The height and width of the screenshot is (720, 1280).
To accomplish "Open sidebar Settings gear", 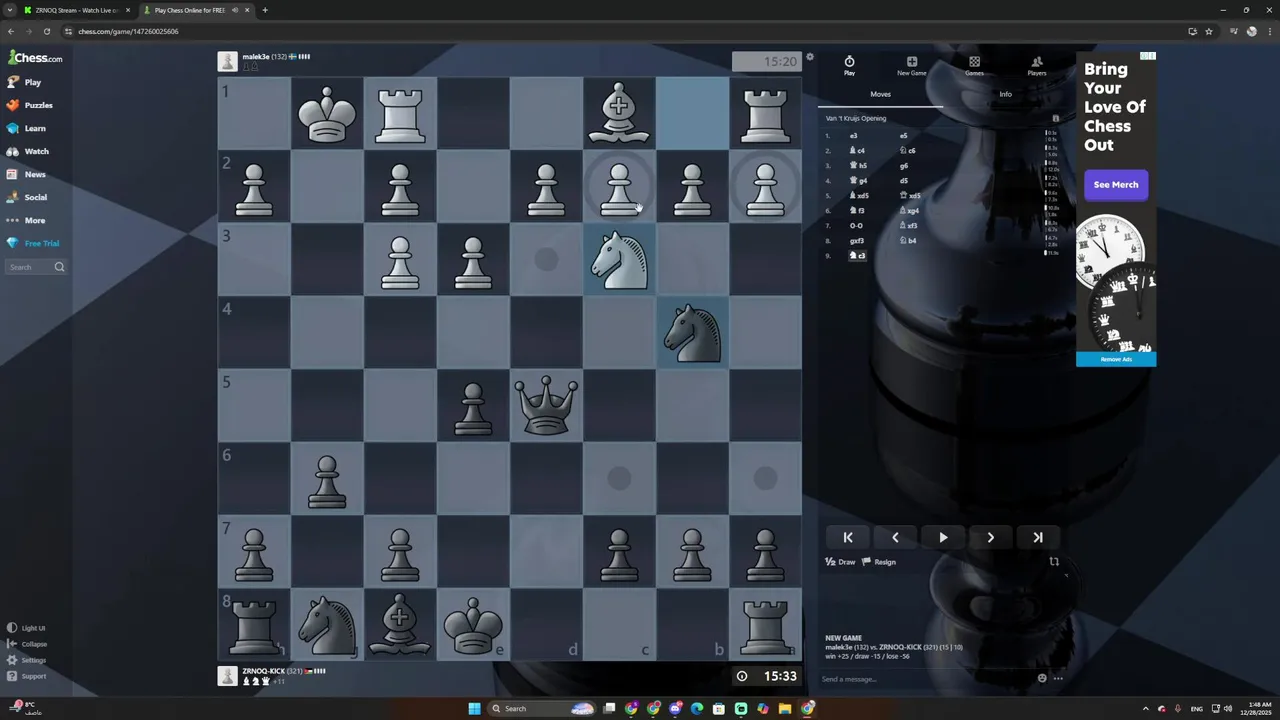I will 27,660.
